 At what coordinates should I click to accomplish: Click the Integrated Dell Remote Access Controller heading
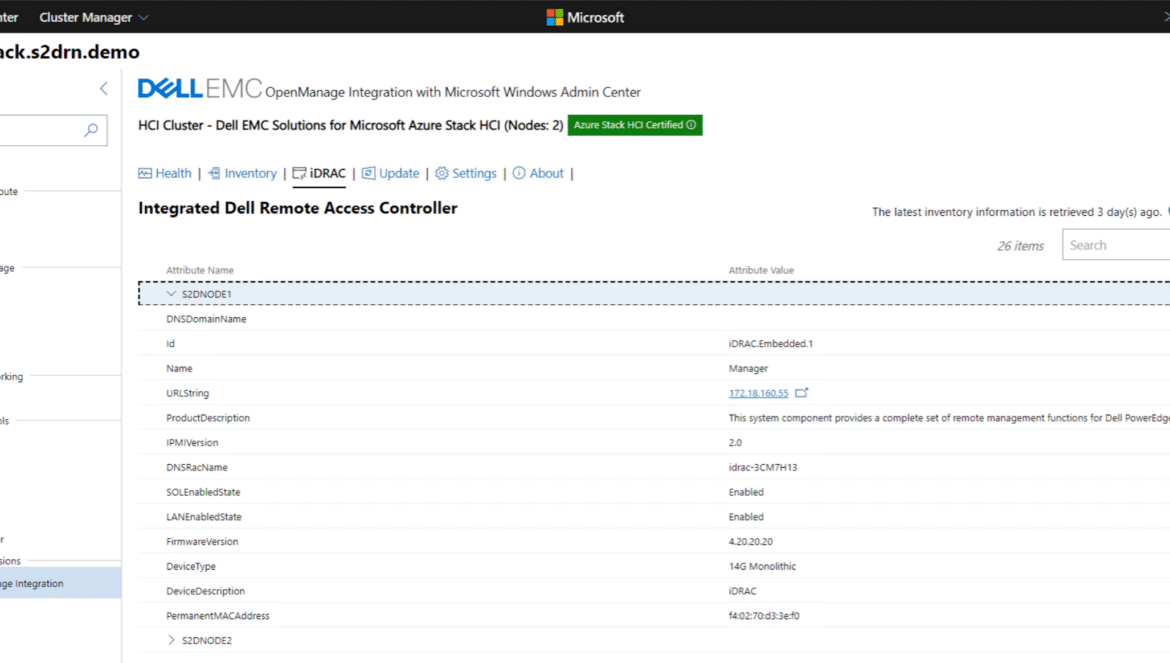point(298,208)
